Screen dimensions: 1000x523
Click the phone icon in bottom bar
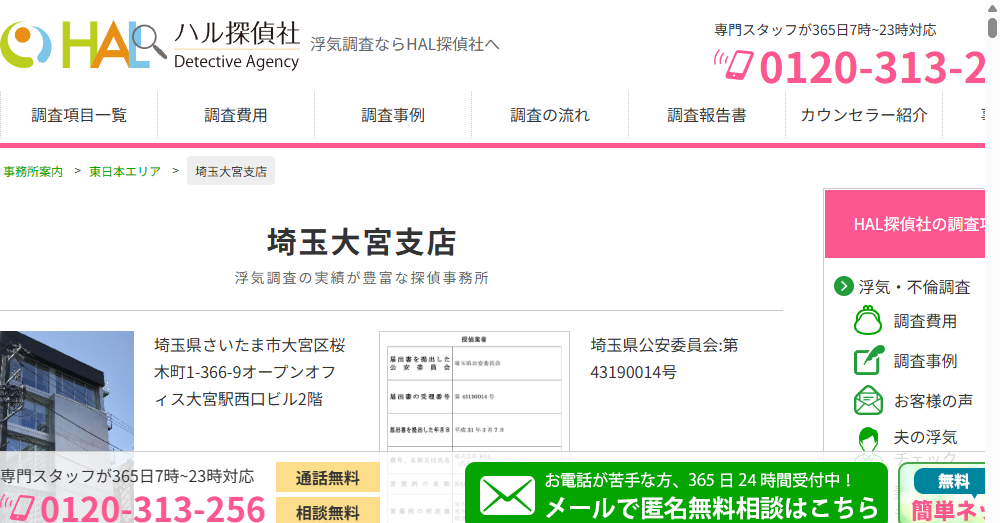(x=20, y=508)
